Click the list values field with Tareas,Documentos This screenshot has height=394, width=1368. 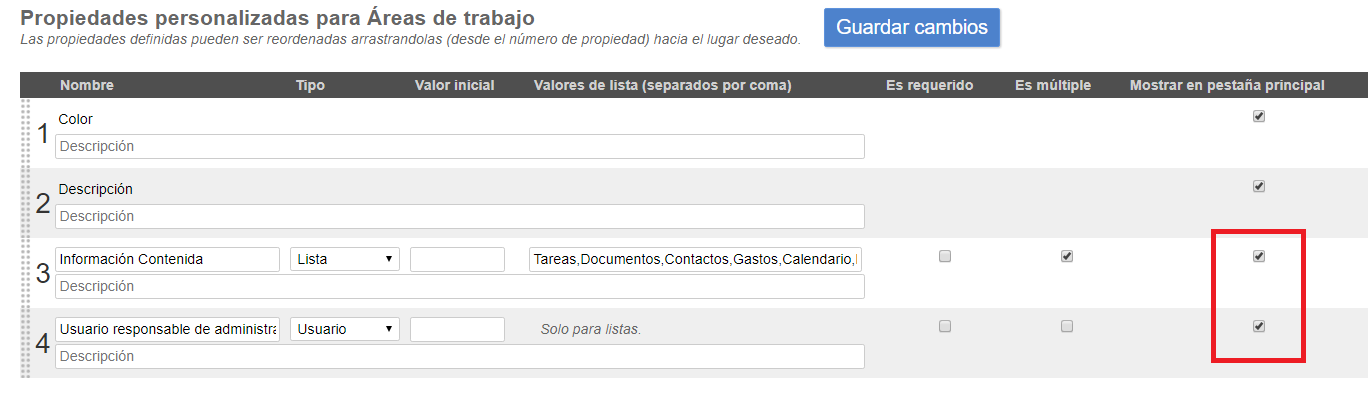pyautogui.click(x=696, y=259)
